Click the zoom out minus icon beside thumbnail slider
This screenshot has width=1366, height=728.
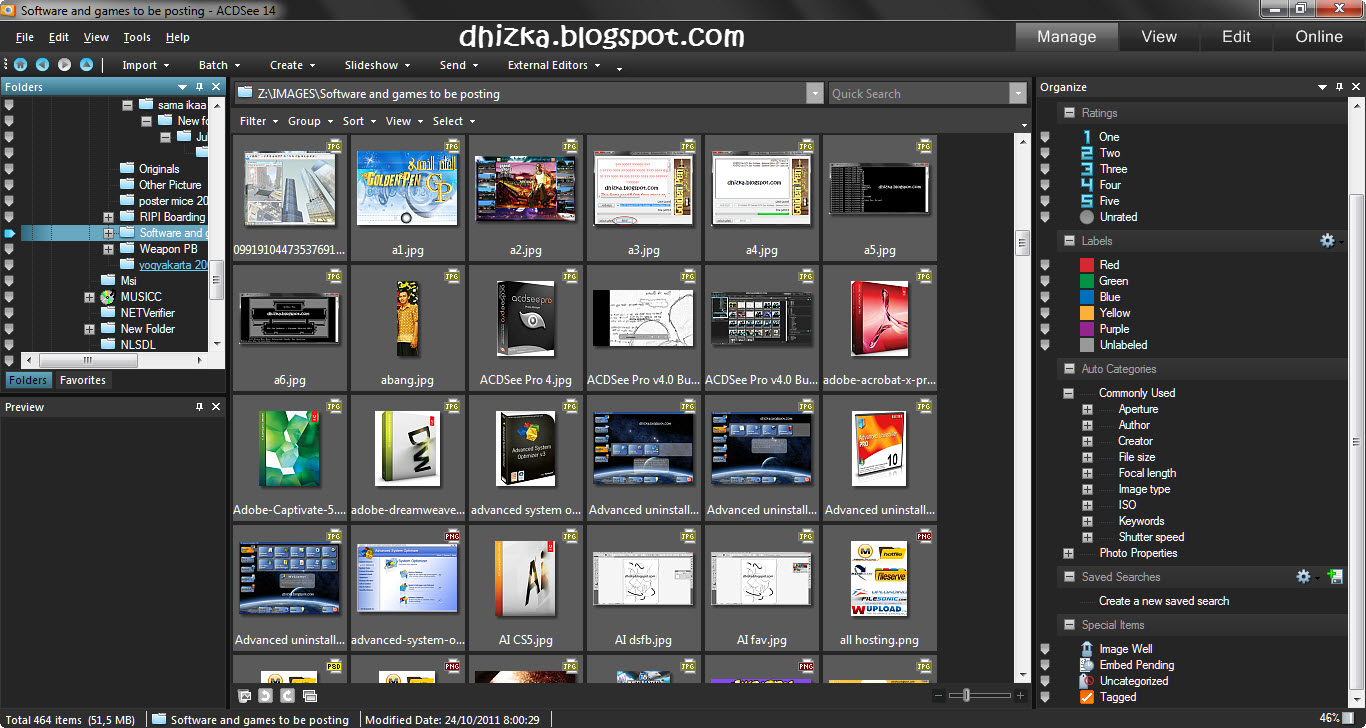938,695
